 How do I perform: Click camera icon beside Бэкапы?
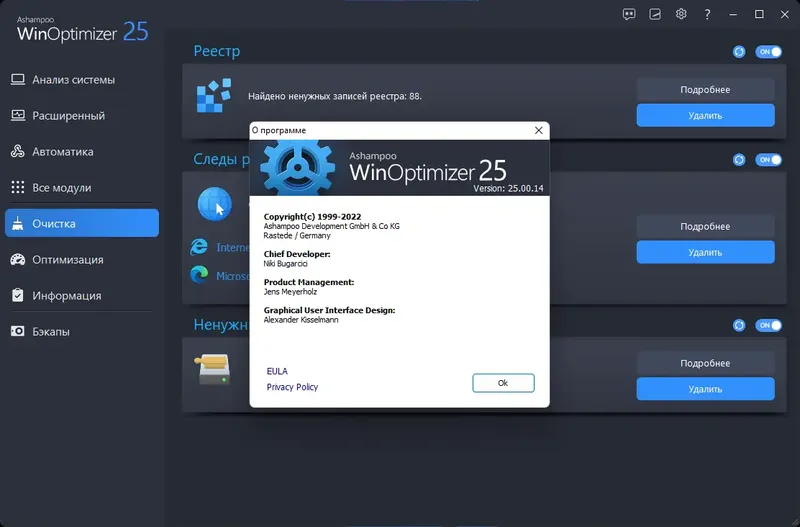pos(18,331)
